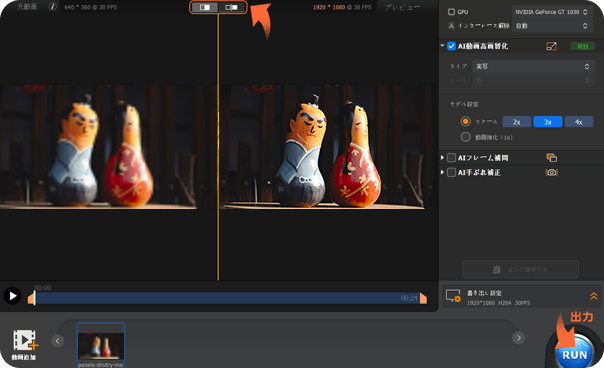This screenshot has height=368, width=604.
Task: Enable the AI手ぶれ補正 checkbox
Action: 451,172
